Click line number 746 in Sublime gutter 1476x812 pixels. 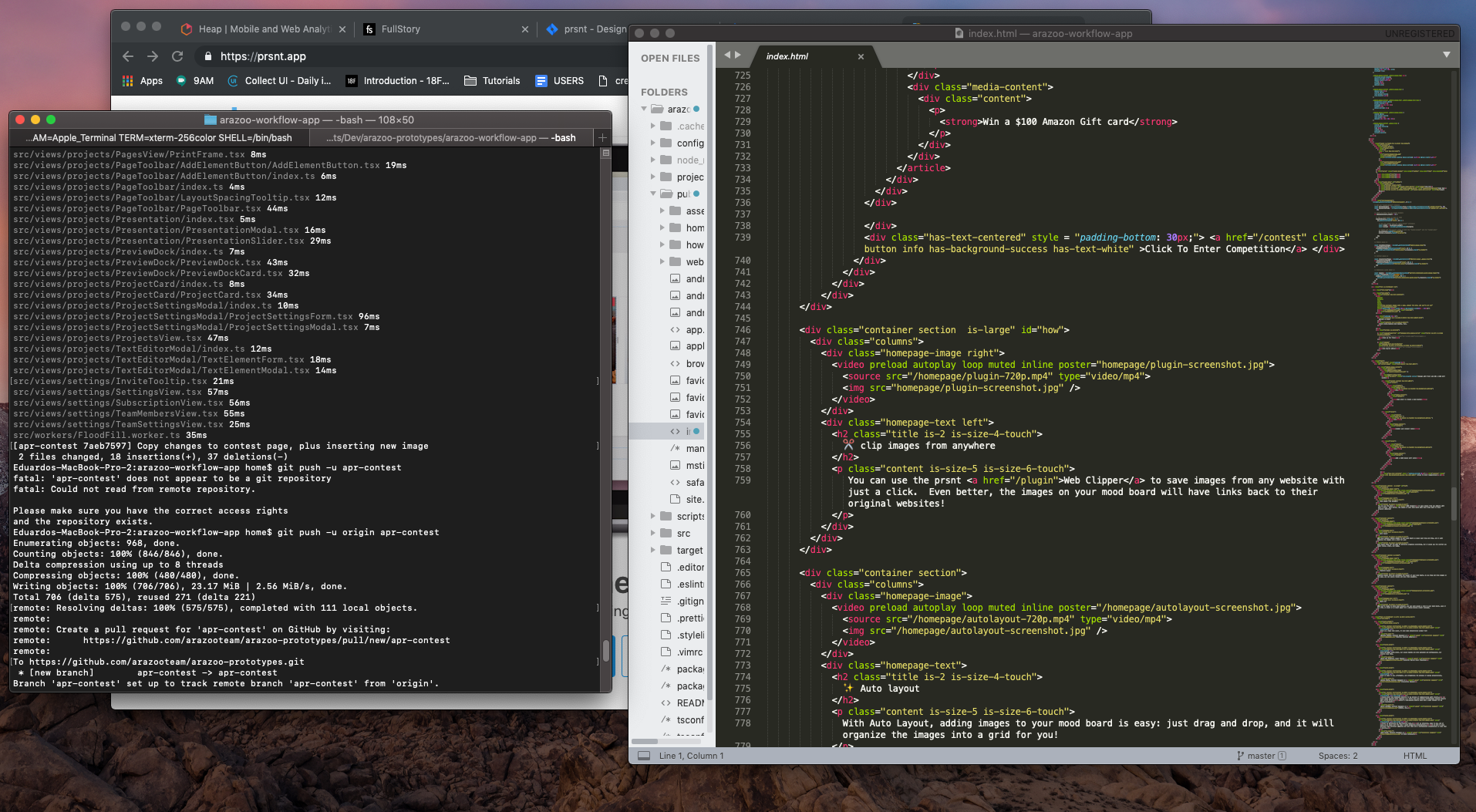pyautogui.click(x=743, y=330)
